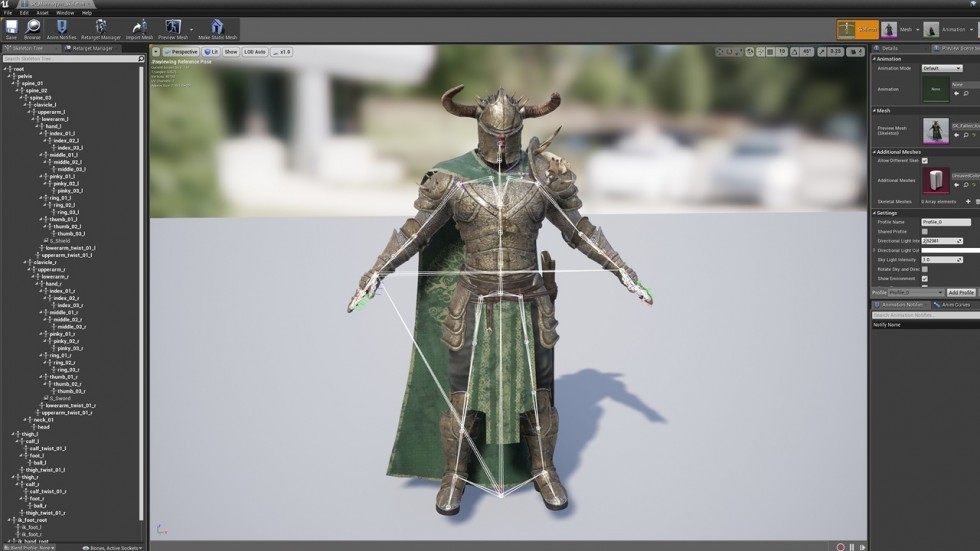Screen dimensions: 980x551
Task: Click the x1.0 playback speed button
Action: 282,52
